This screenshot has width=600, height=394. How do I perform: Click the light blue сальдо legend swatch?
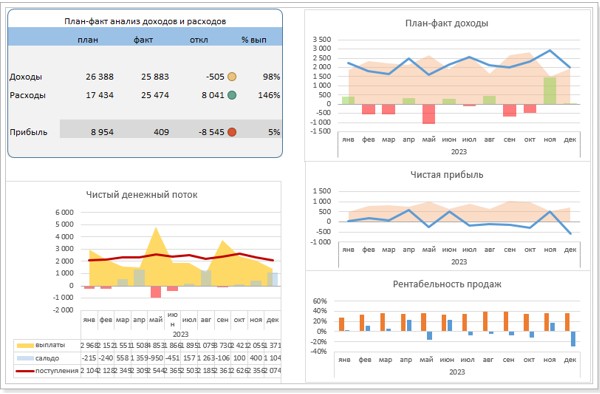(25, 358)
